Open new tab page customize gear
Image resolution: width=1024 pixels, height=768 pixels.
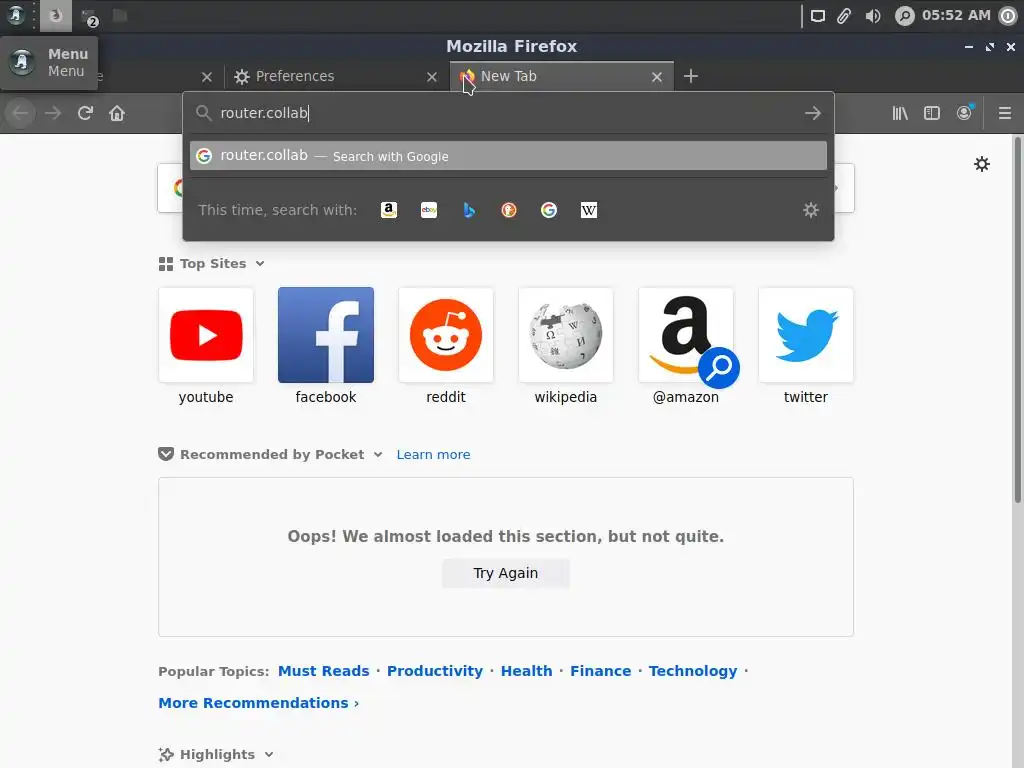click(x=982, y=164)
